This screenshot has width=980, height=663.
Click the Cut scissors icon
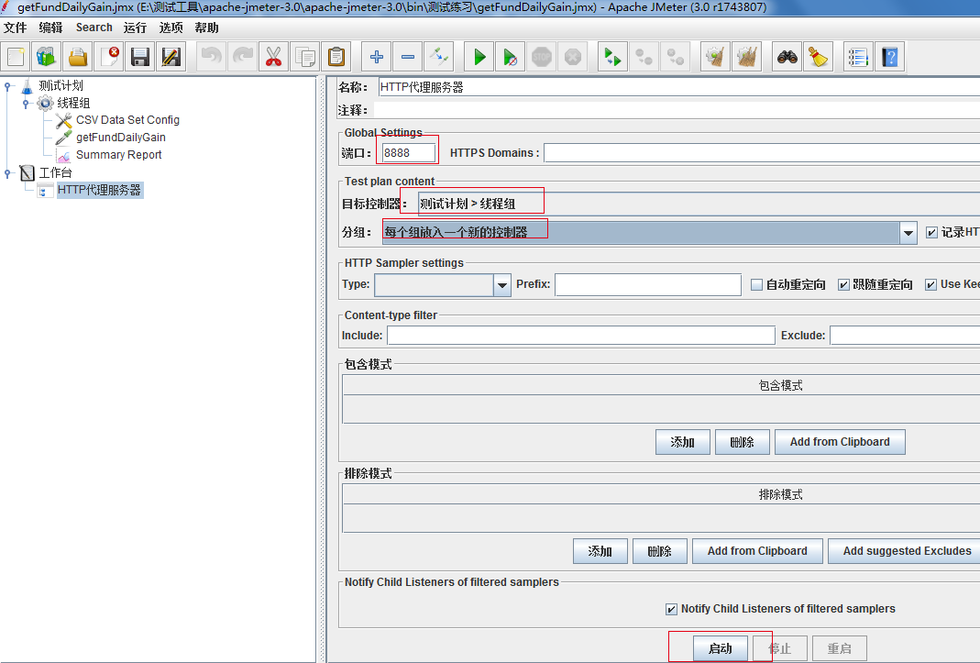[273, 57]
